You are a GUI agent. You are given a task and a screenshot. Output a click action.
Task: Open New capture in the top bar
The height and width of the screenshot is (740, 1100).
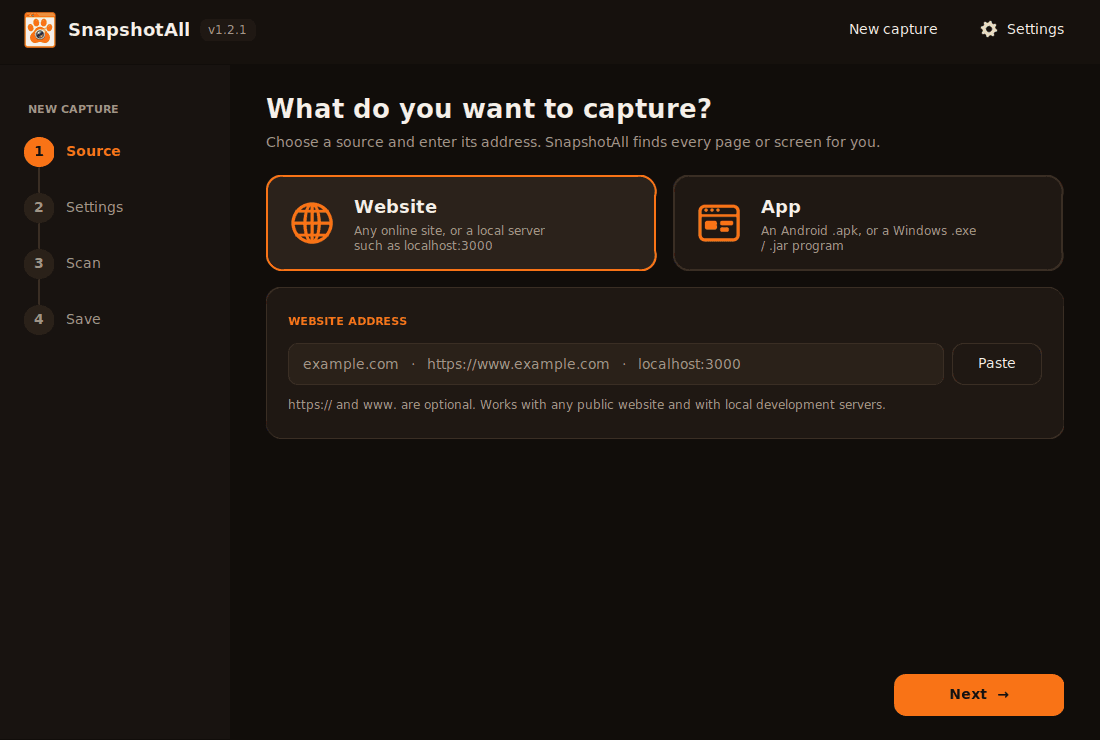pos(893,29)
